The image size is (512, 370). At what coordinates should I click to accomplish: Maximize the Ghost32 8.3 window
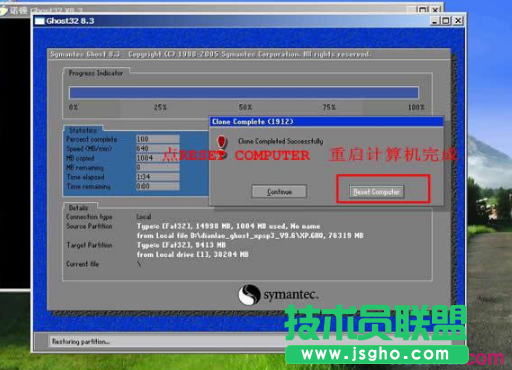point(446,21)
